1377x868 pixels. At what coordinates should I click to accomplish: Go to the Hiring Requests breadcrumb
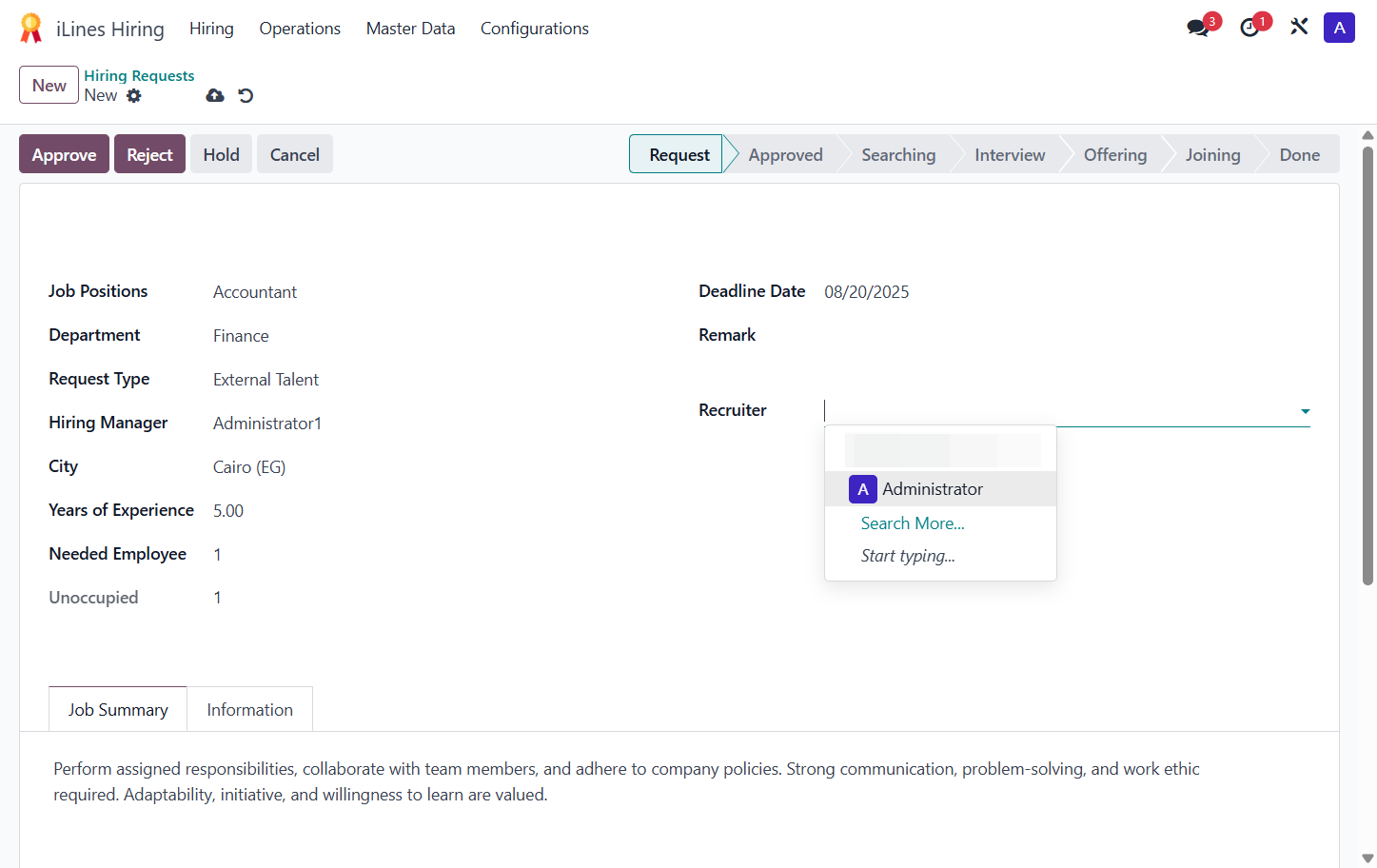139,75
